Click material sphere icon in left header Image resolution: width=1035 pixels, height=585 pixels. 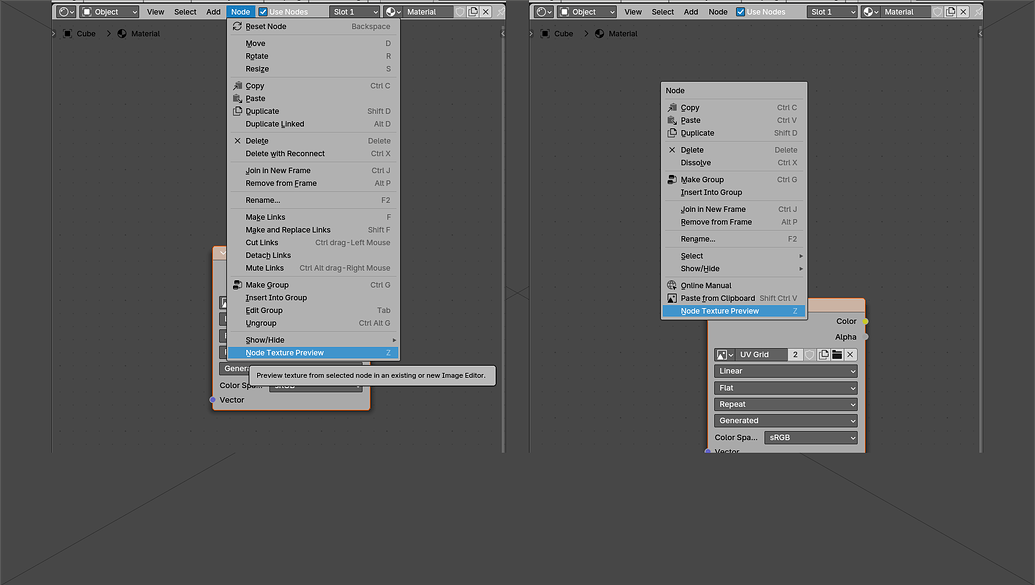tap(393, 12)
